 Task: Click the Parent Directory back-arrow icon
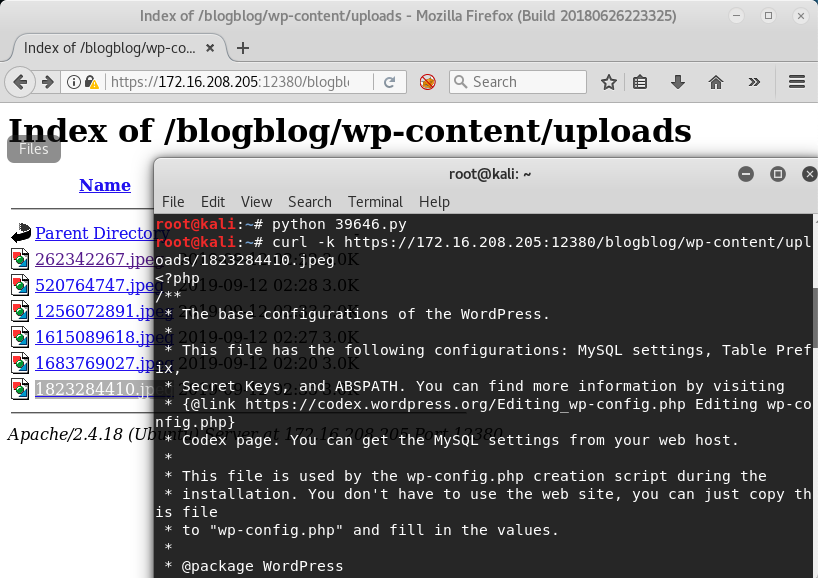coord(20,233)
